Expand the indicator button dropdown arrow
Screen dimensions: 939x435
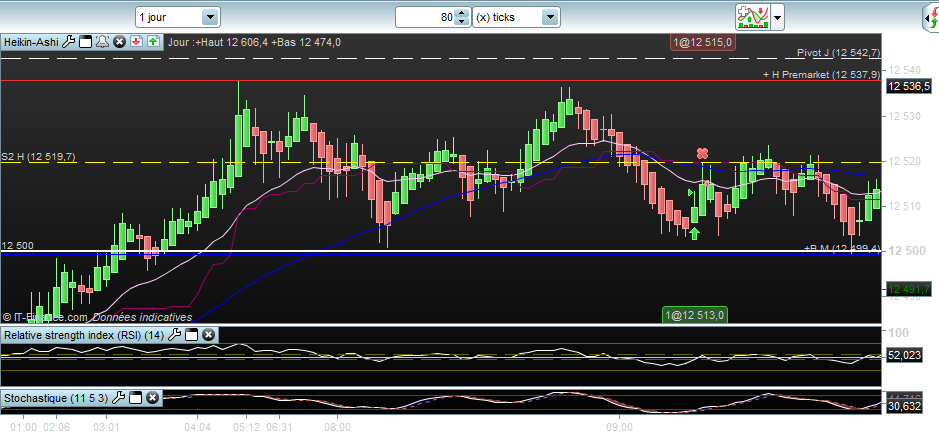click(777, 17)
